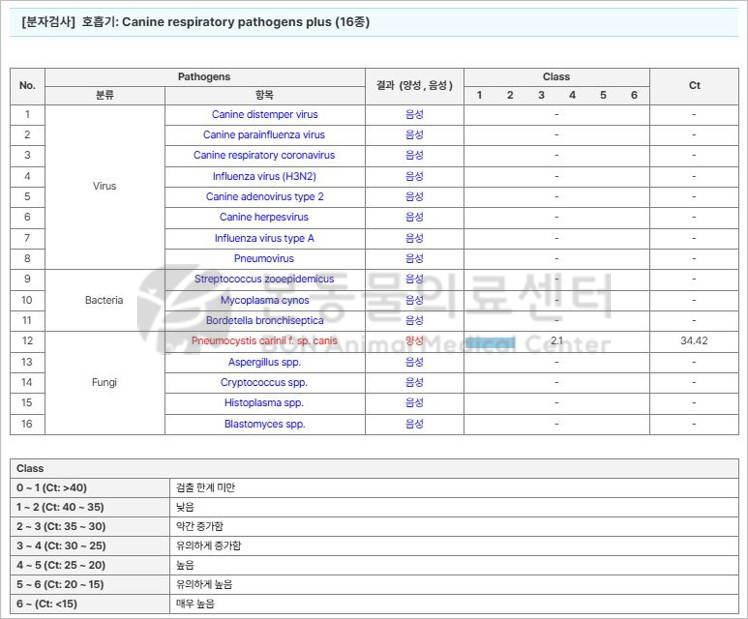Click the Ct value 34.42 cell
Screen dimensions: 748x619
click(694, 341)
